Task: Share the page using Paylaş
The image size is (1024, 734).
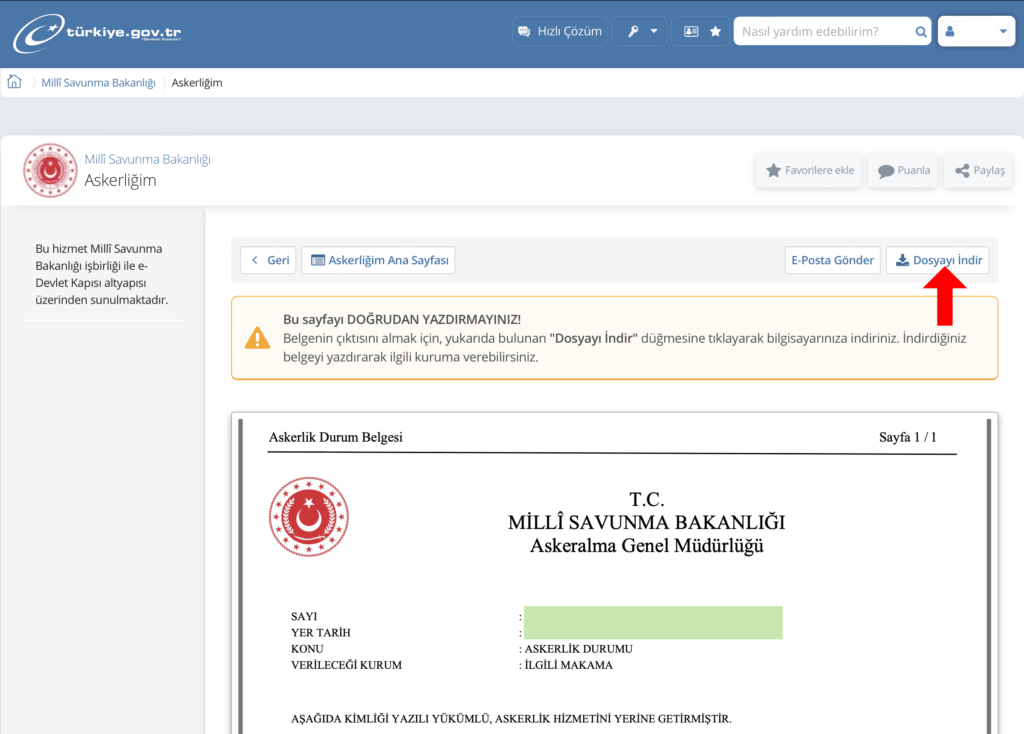Action: [x=979, y=170]
